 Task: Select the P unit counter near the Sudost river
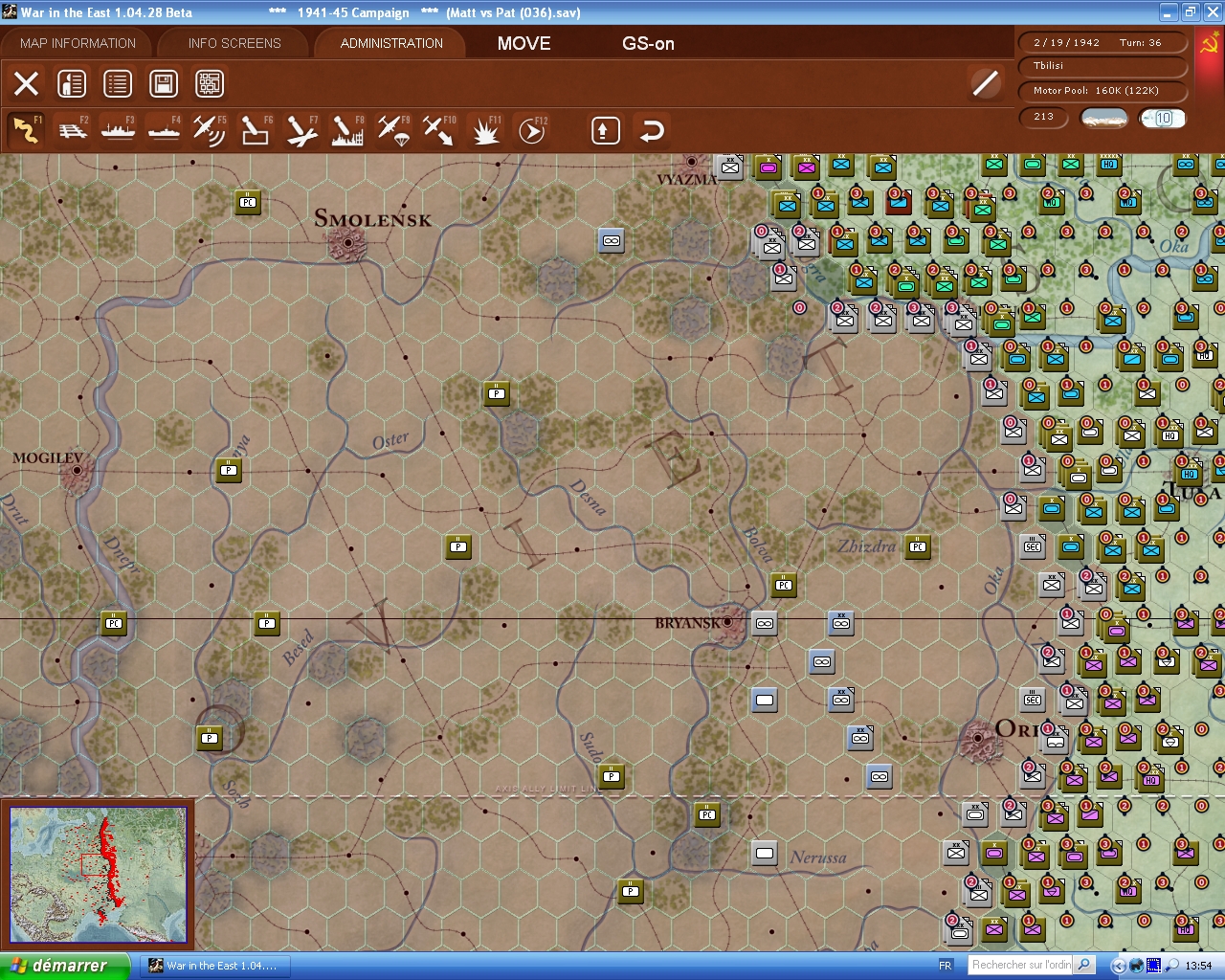[x=612, y=776]
